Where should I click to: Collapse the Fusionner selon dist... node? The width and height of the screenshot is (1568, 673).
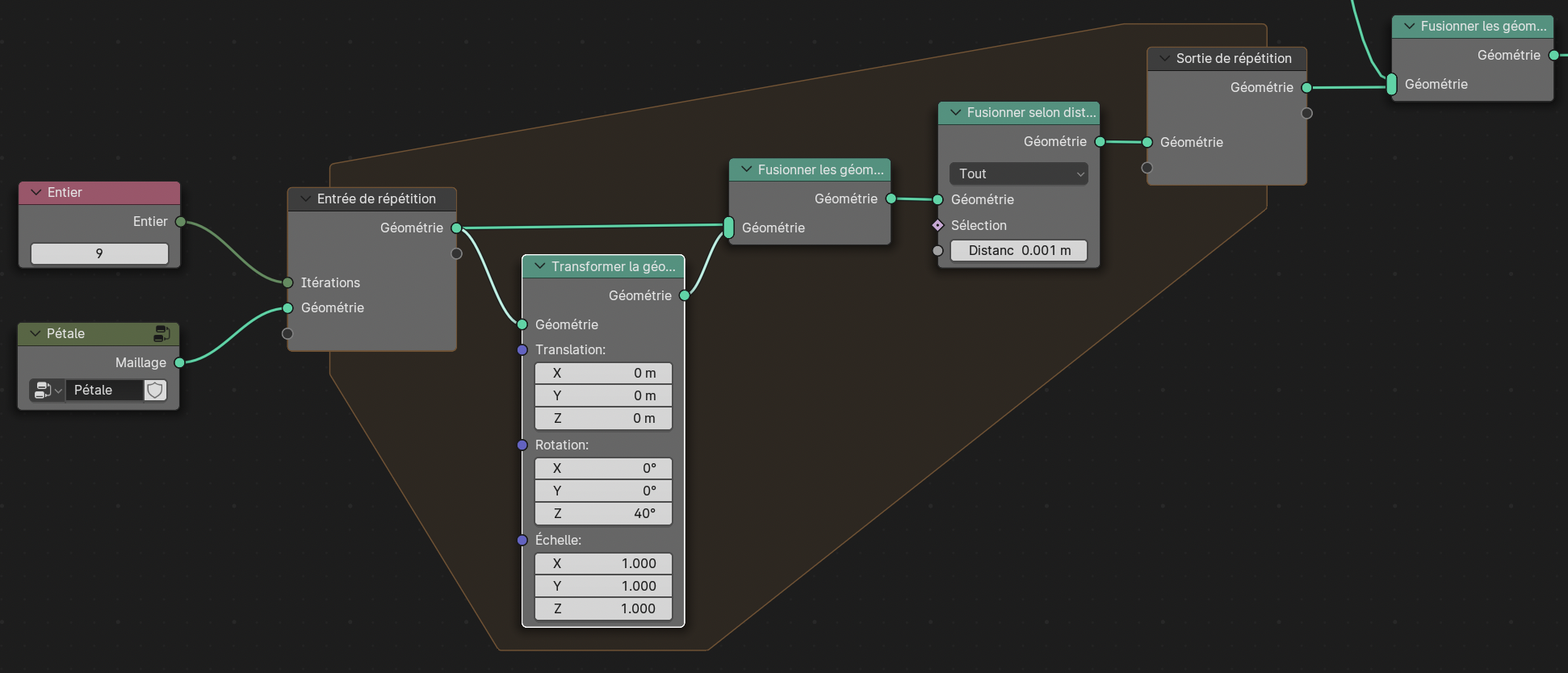(x=956, y=112)
